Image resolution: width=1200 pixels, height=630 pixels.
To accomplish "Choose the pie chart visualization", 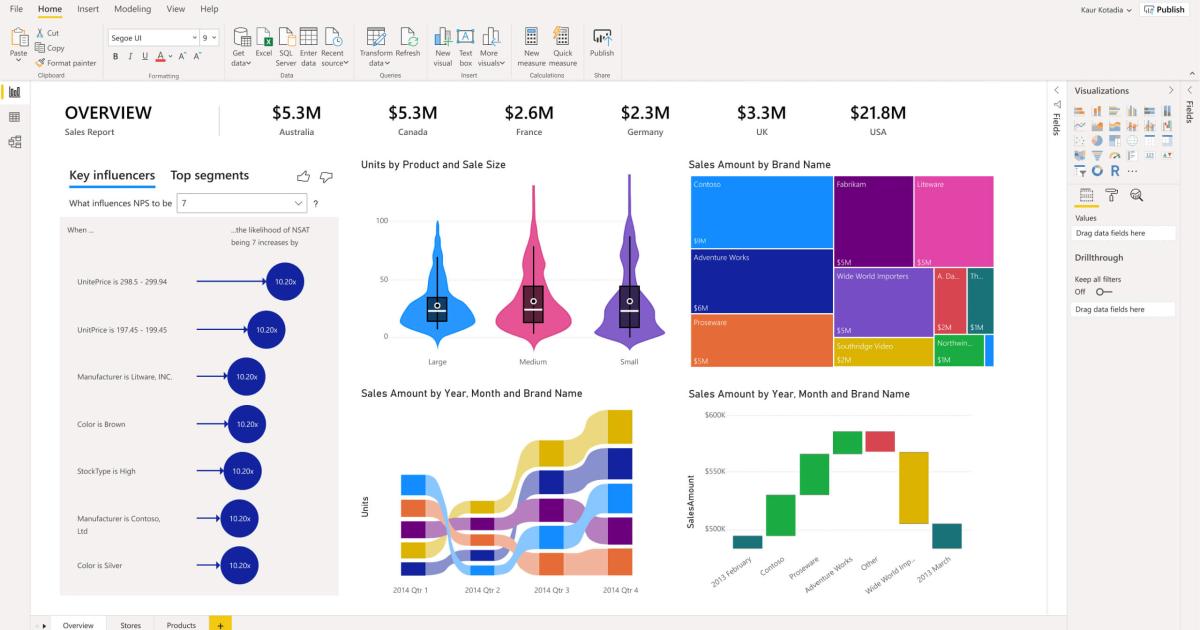I will click(1097, 140).
